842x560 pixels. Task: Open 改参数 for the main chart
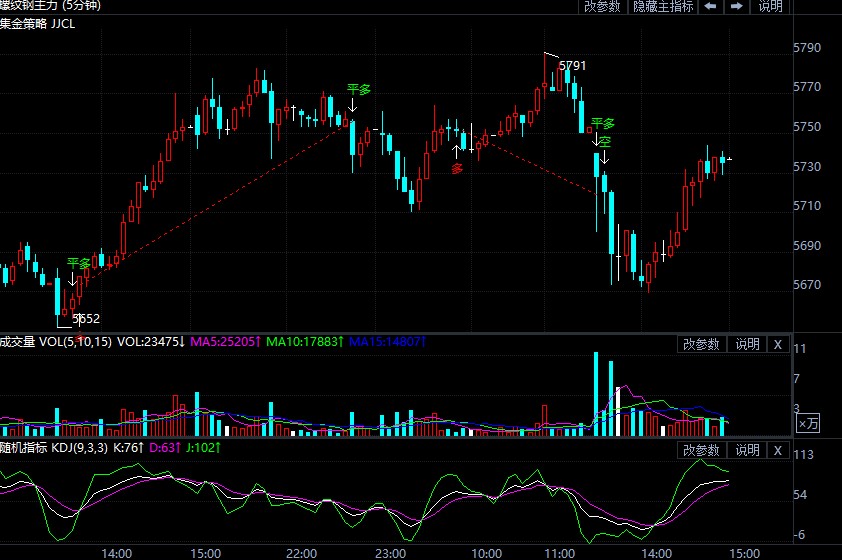[x=603, y=6]
